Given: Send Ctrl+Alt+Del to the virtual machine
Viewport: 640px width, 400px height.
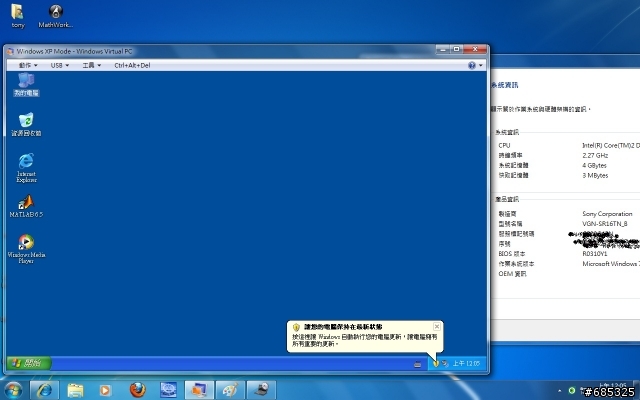Looking at the screenshot, I should tap(132, 65).
